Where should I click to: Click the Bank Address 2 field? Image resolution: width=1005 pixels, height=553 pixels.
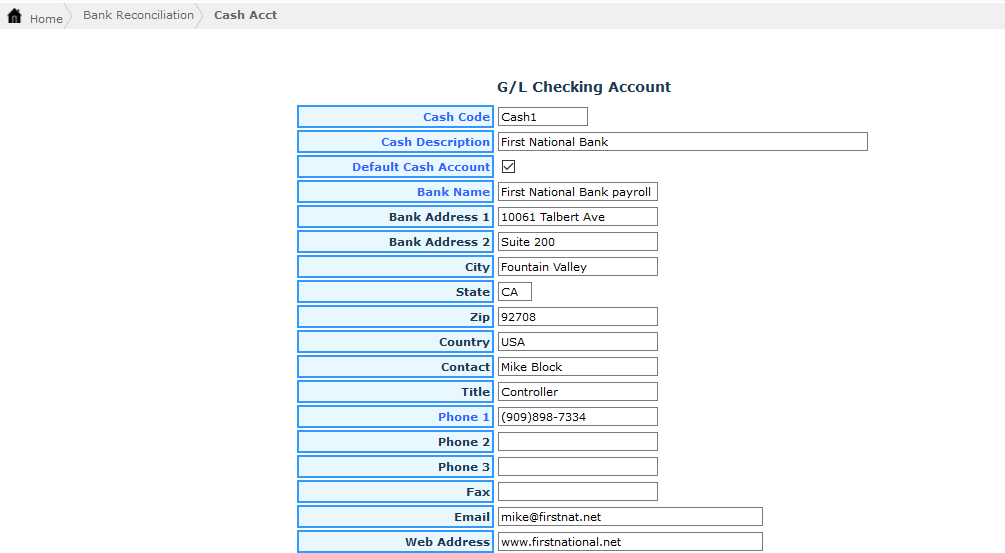(x=577, y=242)
